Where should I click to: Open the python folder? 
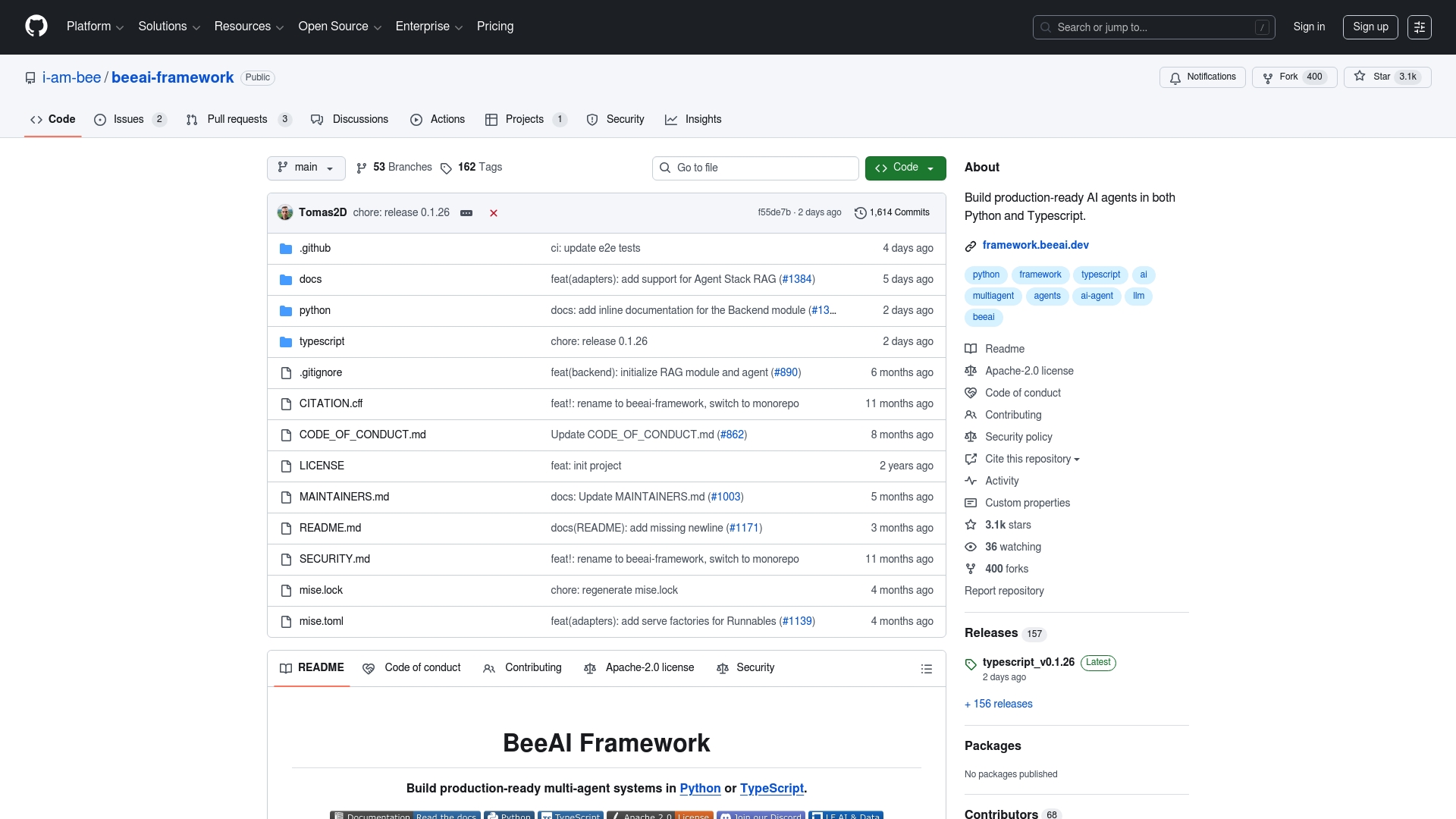pos(315,310)
